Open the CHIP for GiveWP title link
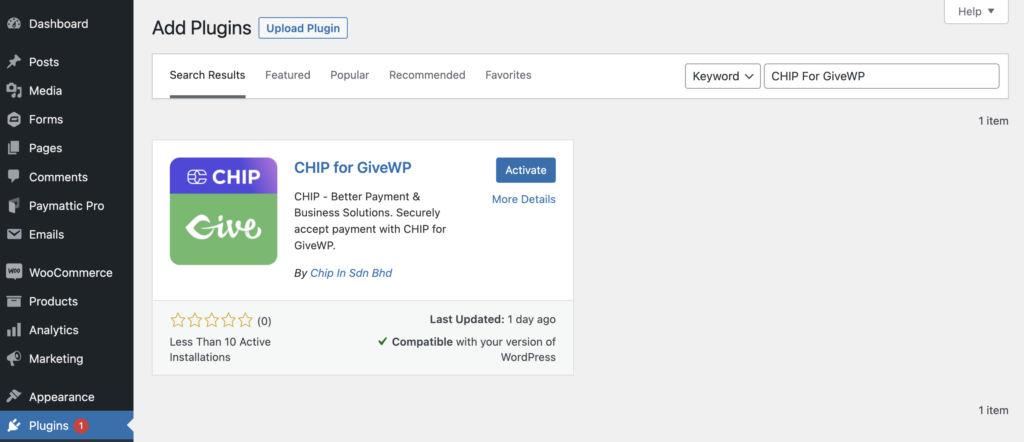Image resolution: width=1024 pixels, height=442 pixels. [353, 168]
